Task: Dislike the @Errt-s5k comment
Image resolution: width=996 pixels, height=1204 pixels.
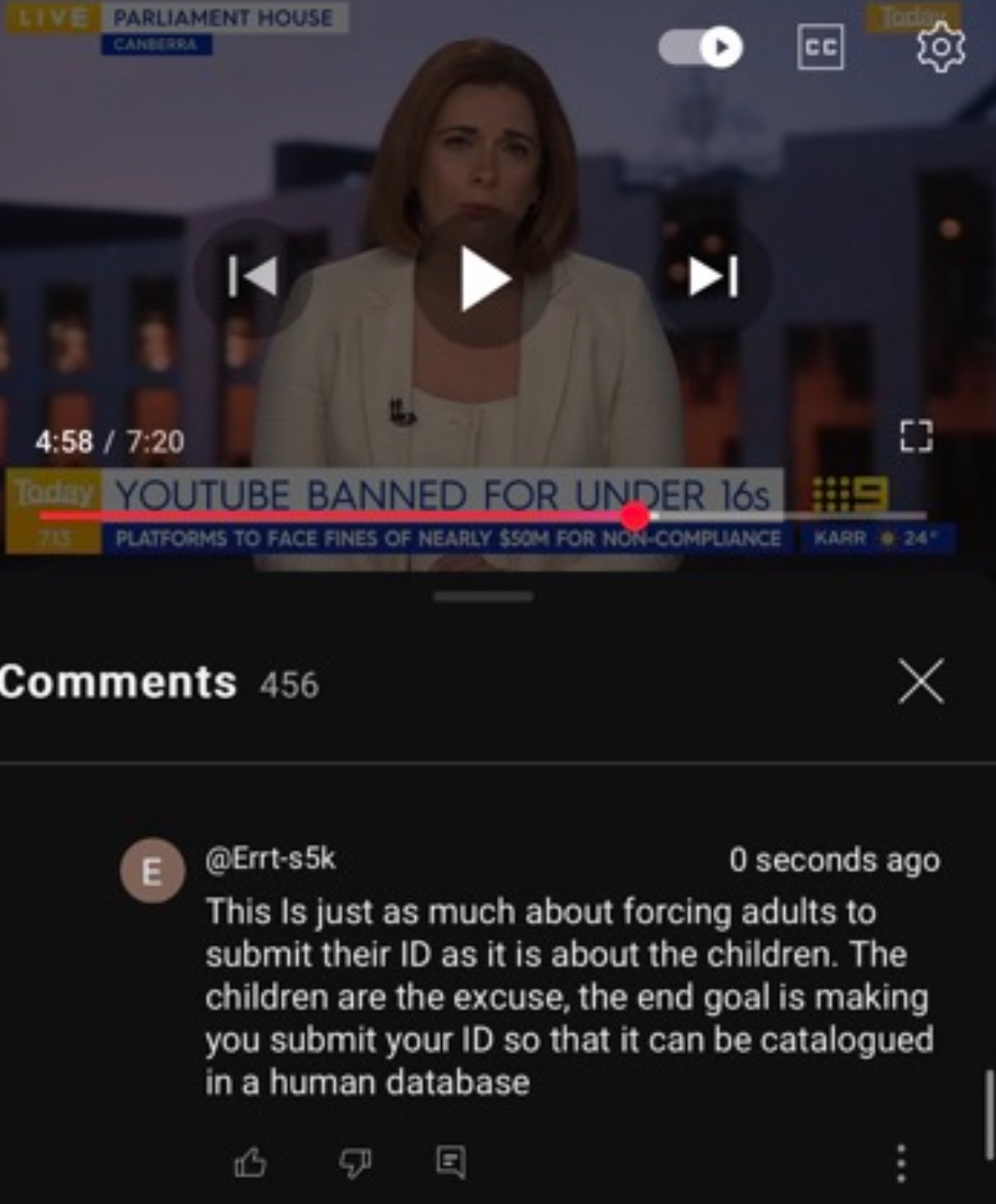Action: [x=354, y=1162]
